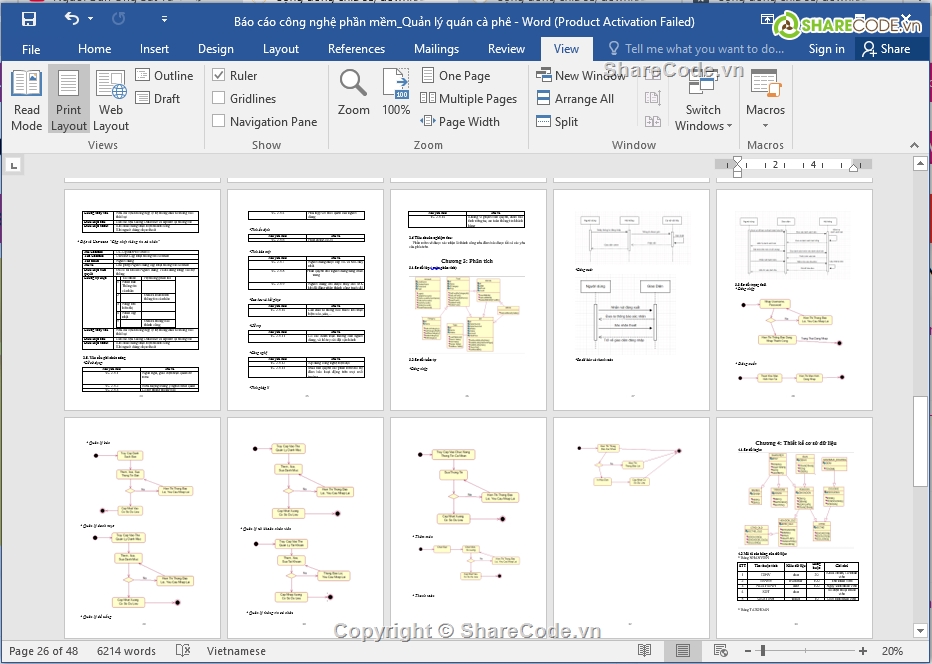932x664 pixels.
Task: Set zoom to 100%
Action: (396, 93)
